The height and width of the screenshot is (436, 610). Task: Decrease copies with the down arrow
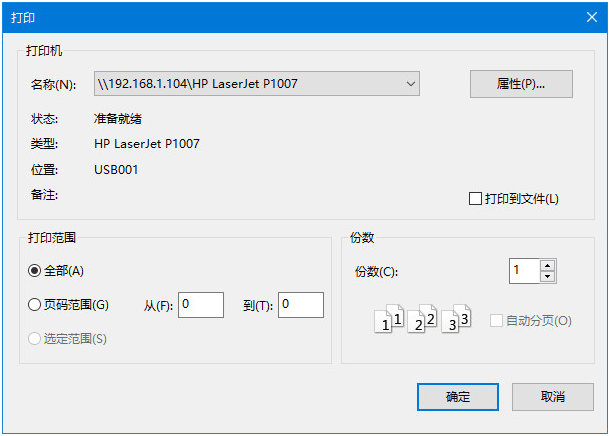coord(547,277)
